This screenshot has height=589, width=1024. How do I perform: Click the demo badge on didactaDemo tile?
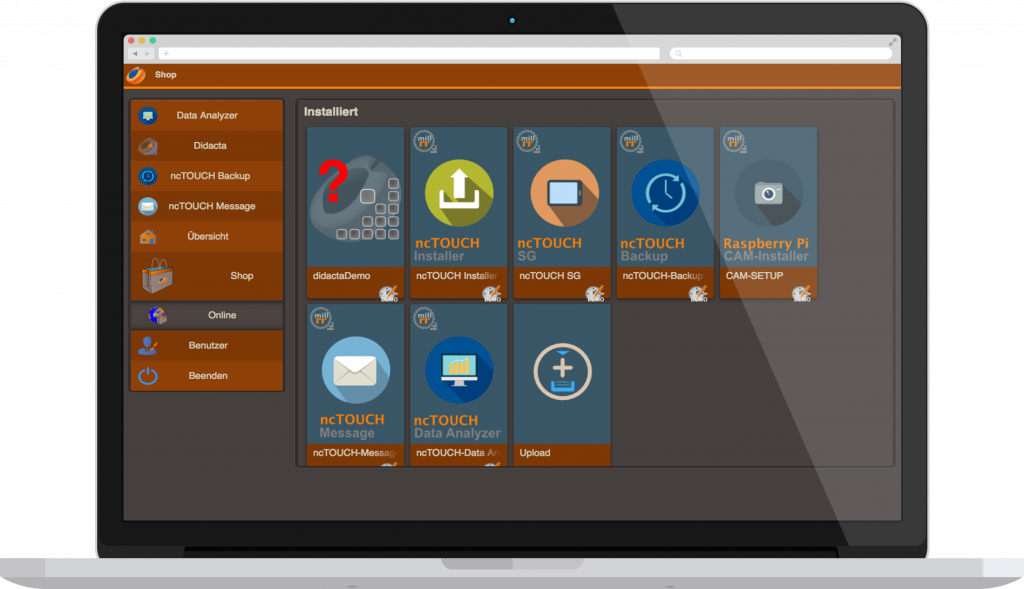pyautogui.click(x=389, y=294)
